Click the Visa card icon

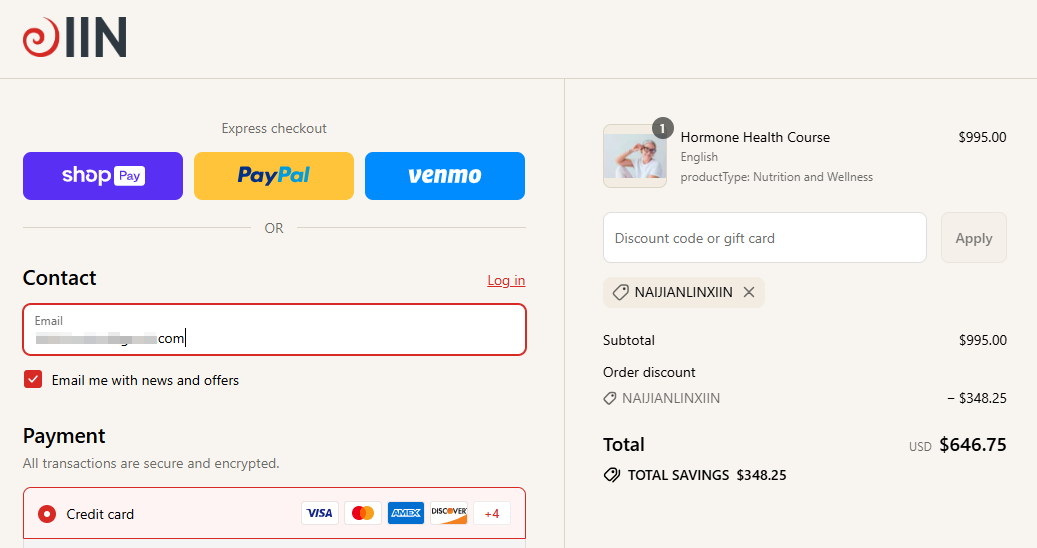pyautogui.click(x=320, y=513)
